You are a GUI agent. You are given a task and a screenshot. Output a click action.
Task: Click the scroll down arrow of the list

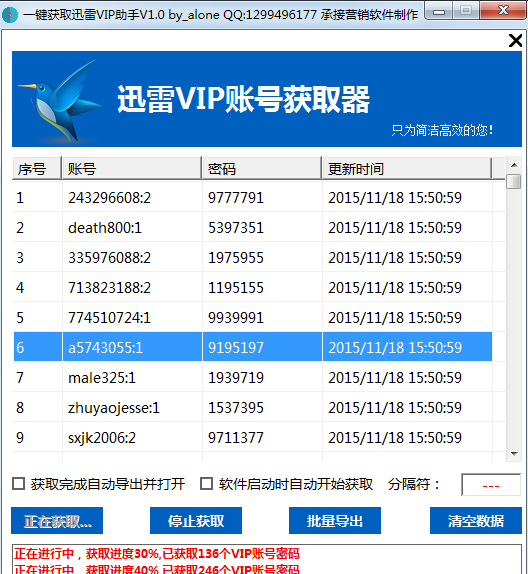pyautogui.click(x=514, y=454)
